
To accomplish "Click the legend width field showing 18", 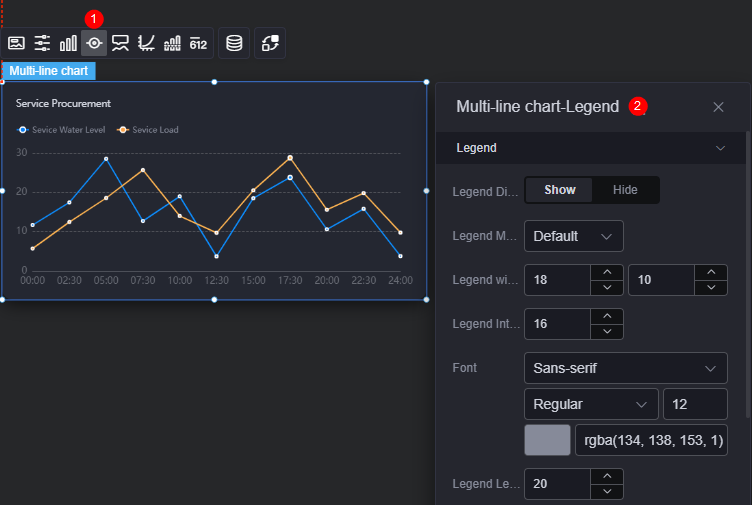I will (557, 280).
